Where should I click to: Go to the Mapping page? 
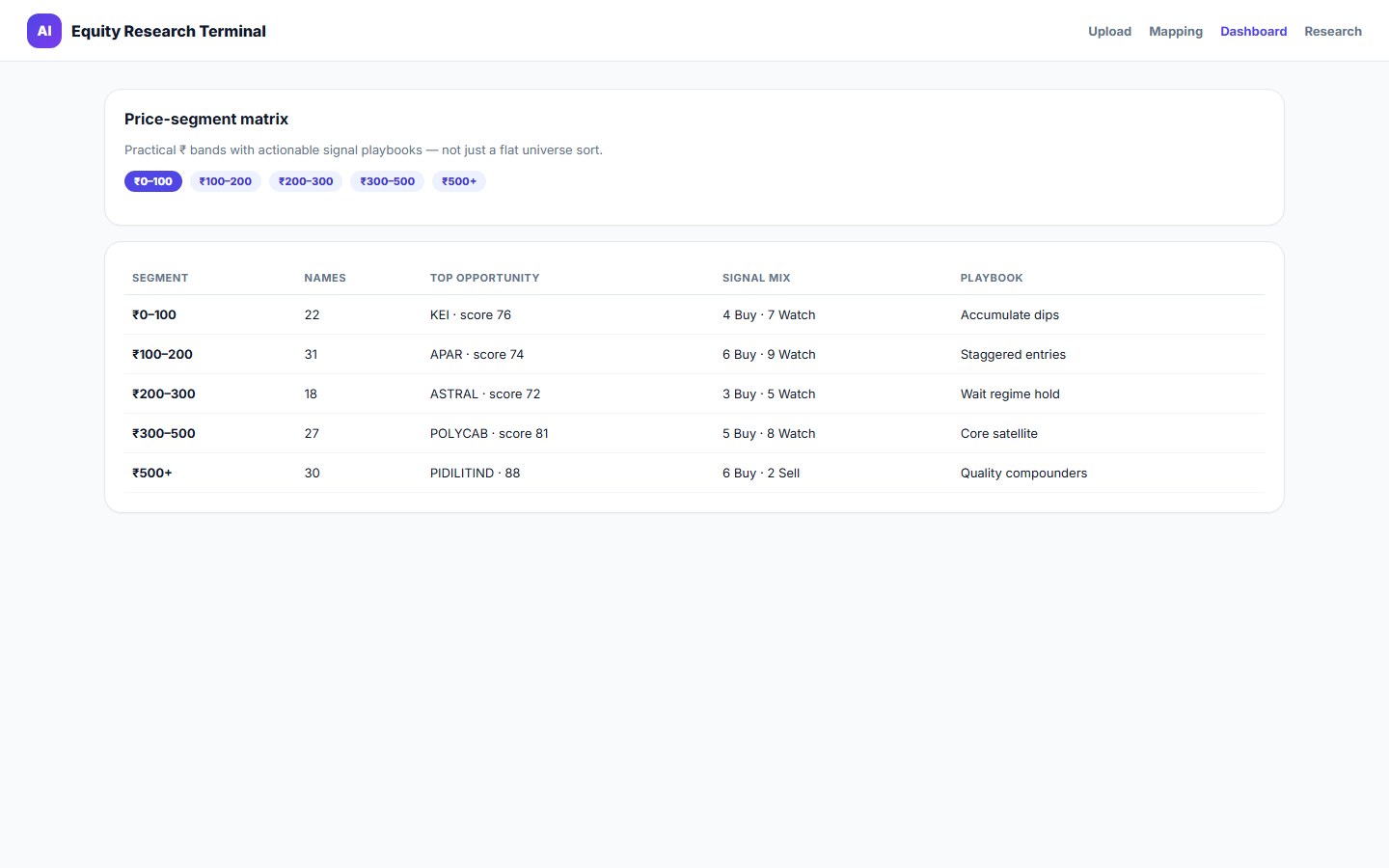pyautogui.click(x=1176, y=31)
